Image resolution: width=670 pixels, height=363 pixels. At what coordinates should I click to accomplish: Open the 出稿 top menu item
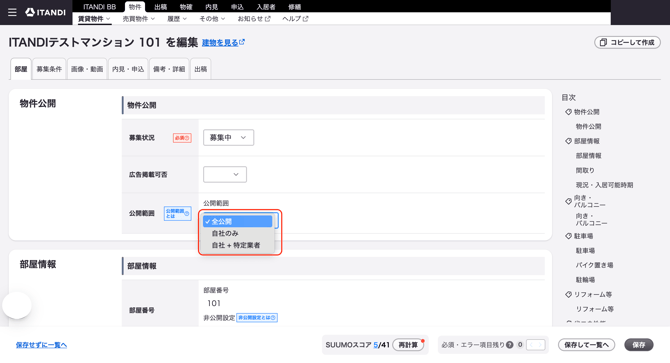tap(161, 6)
